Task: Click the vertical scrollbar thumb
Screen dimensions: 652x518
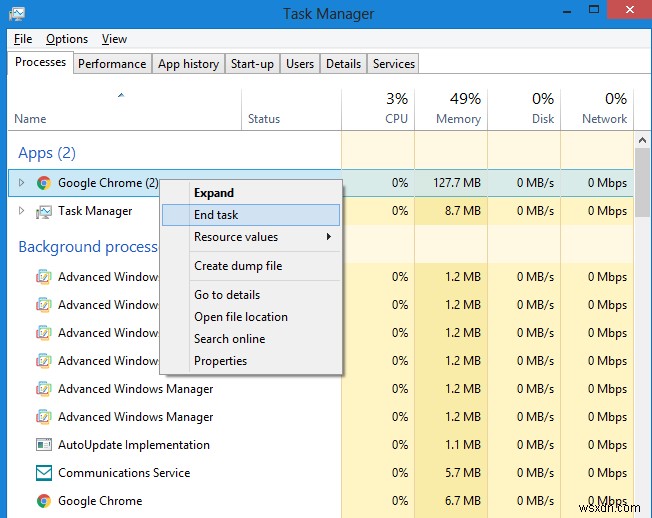Action: (x=642, y=182)
